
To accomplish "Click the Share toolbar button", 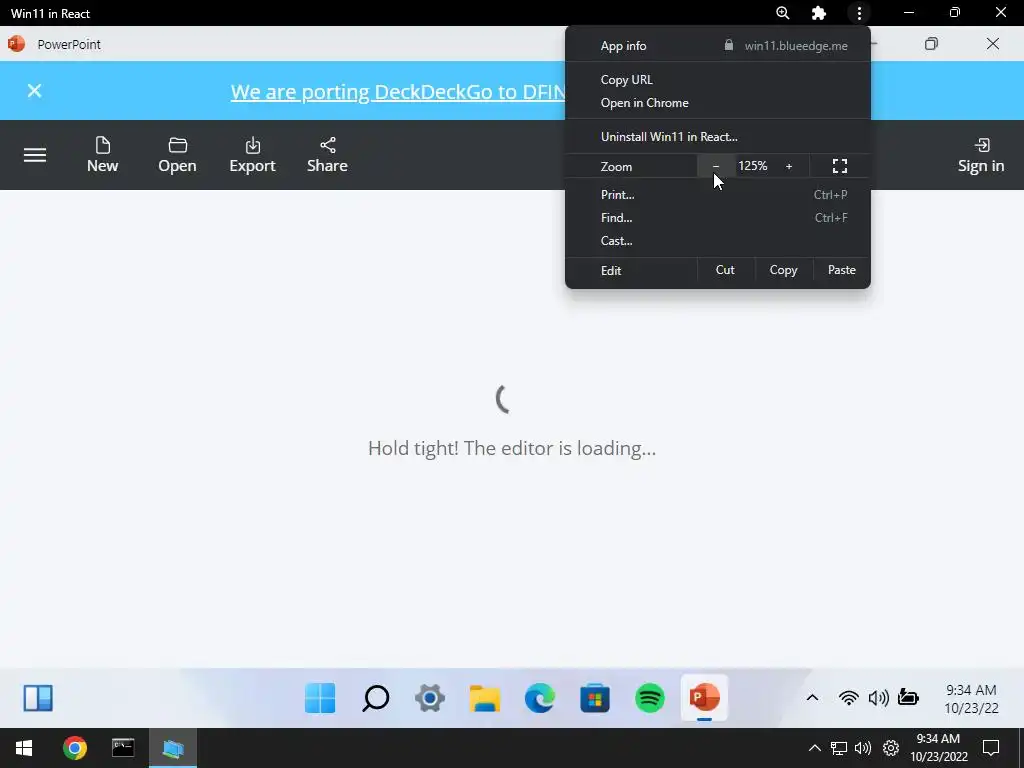I will tap(327, 155).
